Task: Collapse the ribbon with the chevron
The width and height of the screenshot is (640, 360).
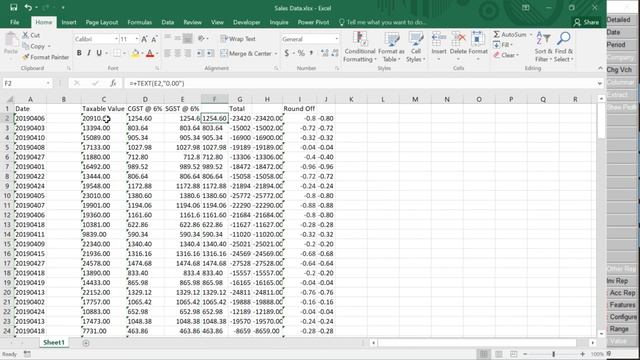Action: (600, 68)
